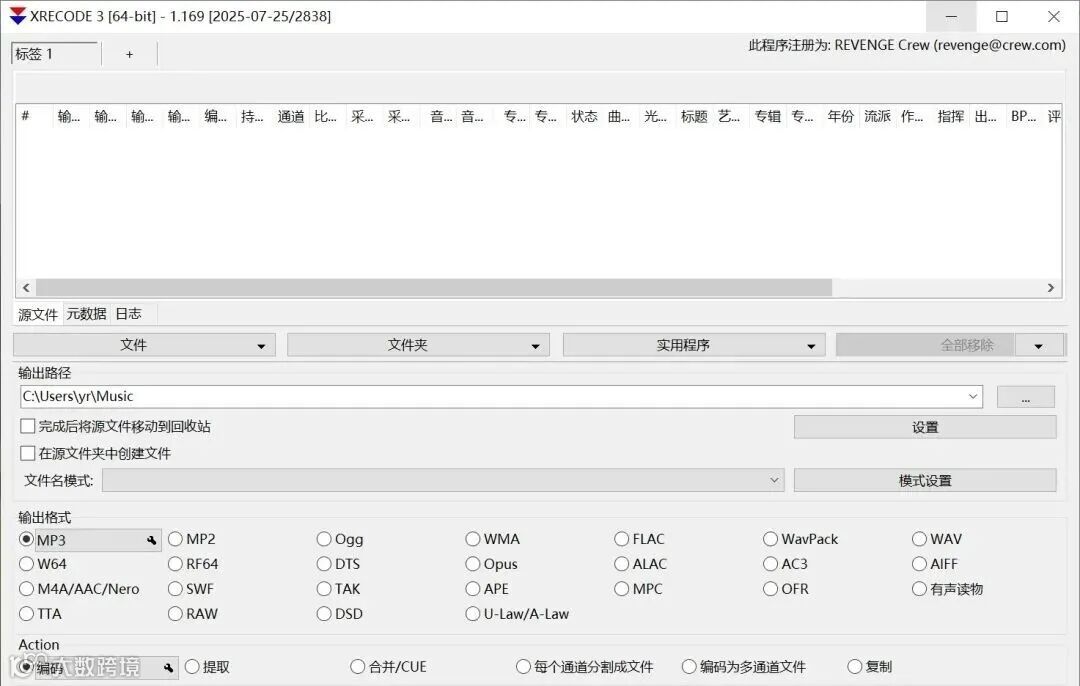Click the XRECODE logo in title bar
The height and width of the screenshot is (686, 1080).
point(17,16)
